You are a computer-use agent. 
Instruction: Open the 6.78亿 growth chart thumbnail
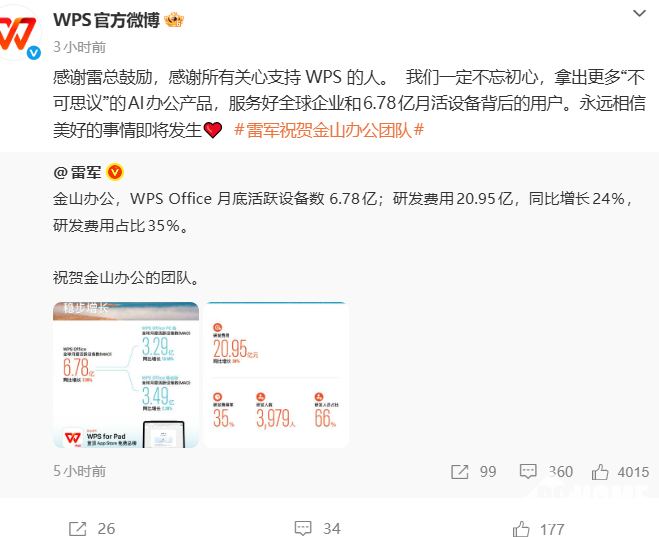tap(126, 375)
